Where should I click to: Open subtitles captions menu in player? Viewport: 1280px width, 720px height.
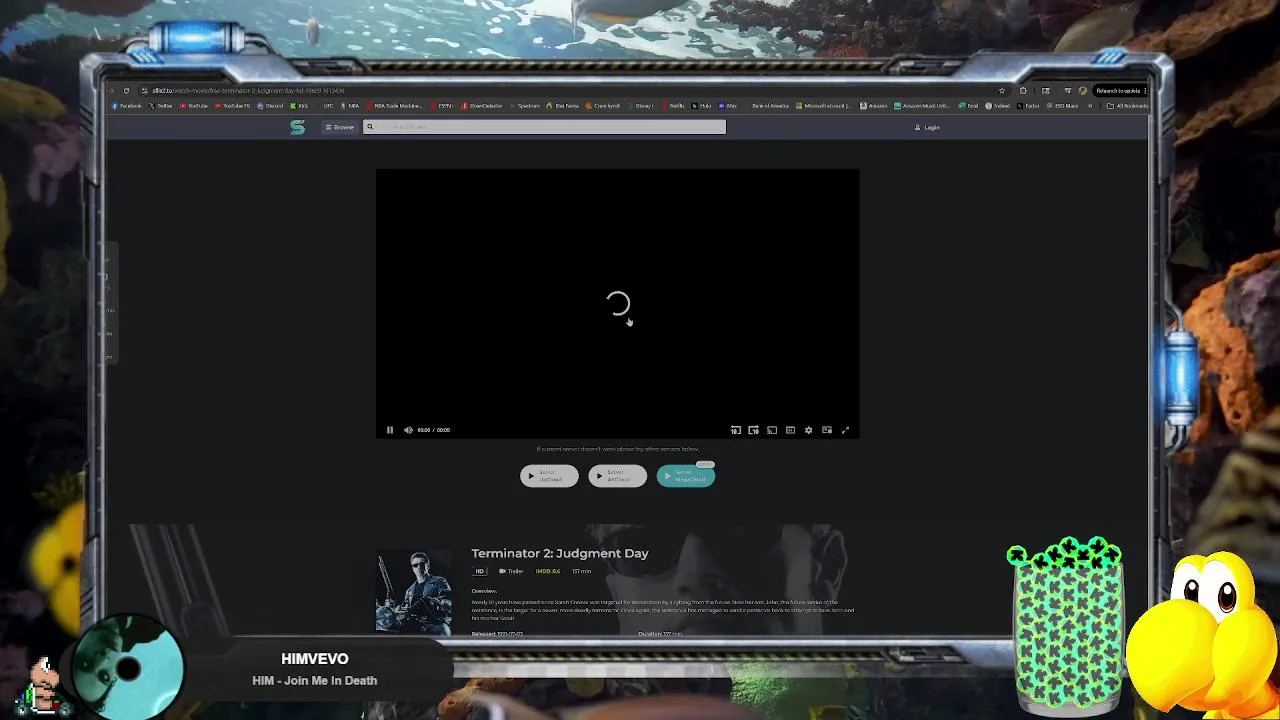[x=790, y=430]
